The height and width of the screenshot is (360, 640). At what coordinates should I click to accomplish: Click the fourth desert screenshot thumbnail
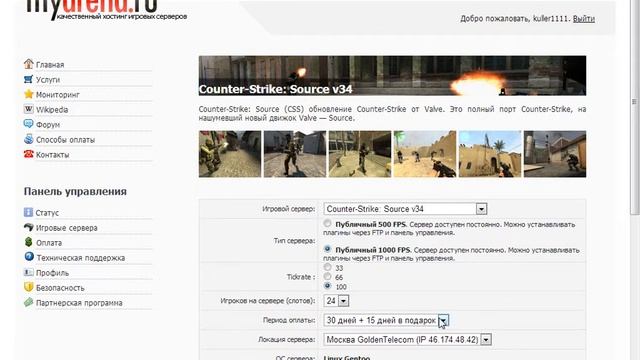(x=425, y=154)
